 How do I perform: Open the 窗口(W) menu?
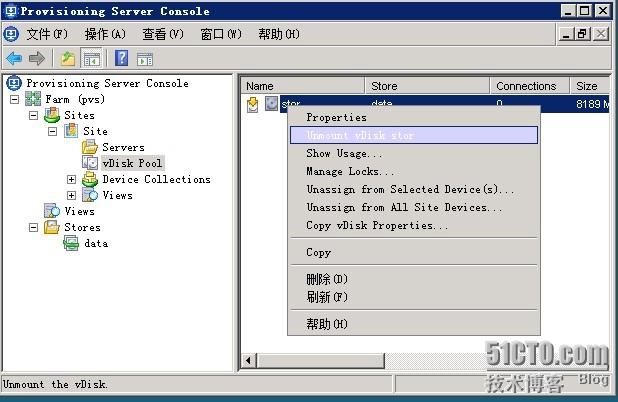221,34
